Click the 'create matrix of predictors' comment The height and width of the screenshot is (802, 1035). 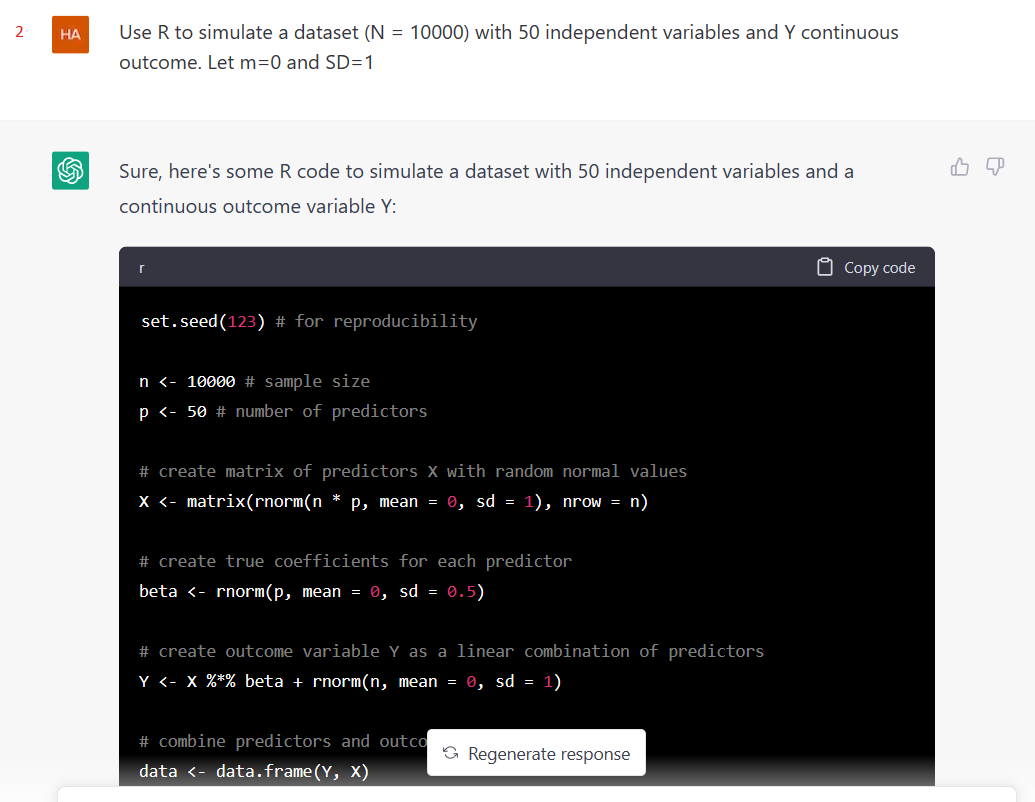tap(413, 471)
